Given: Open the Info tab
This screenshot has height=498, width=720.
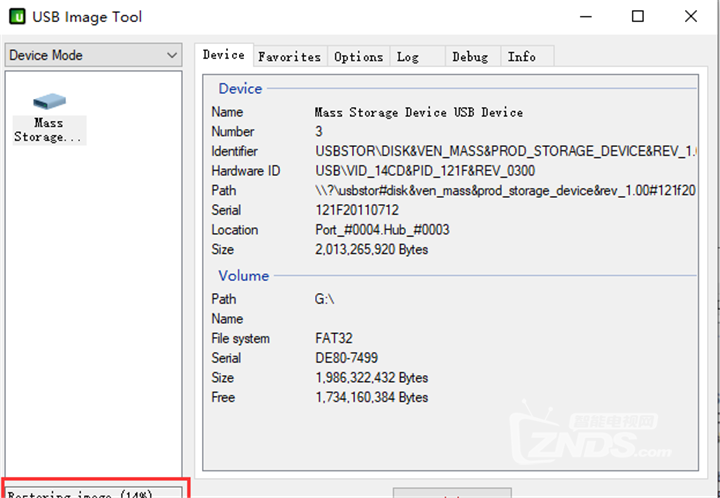Looking at the screenshot, I should (527, 57).
